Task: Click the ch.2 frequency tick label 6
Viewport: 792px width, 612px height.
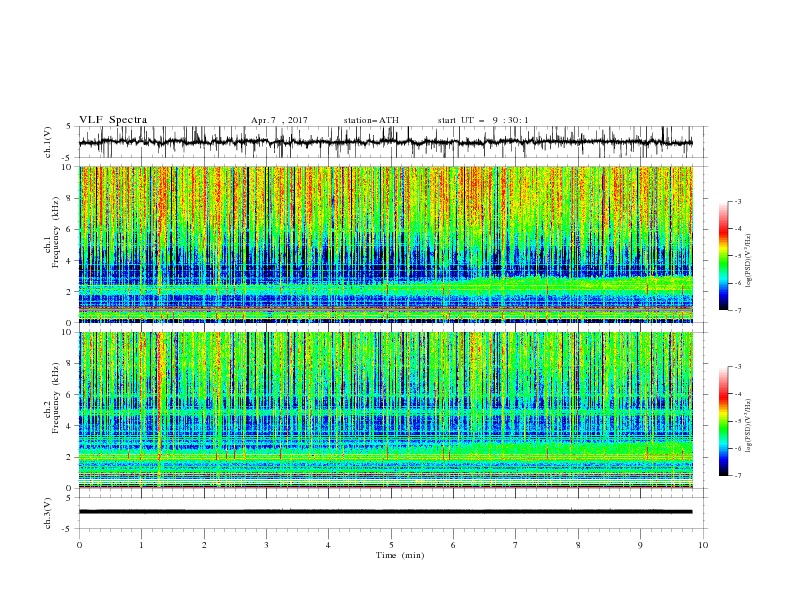Action: coord(70,395)
